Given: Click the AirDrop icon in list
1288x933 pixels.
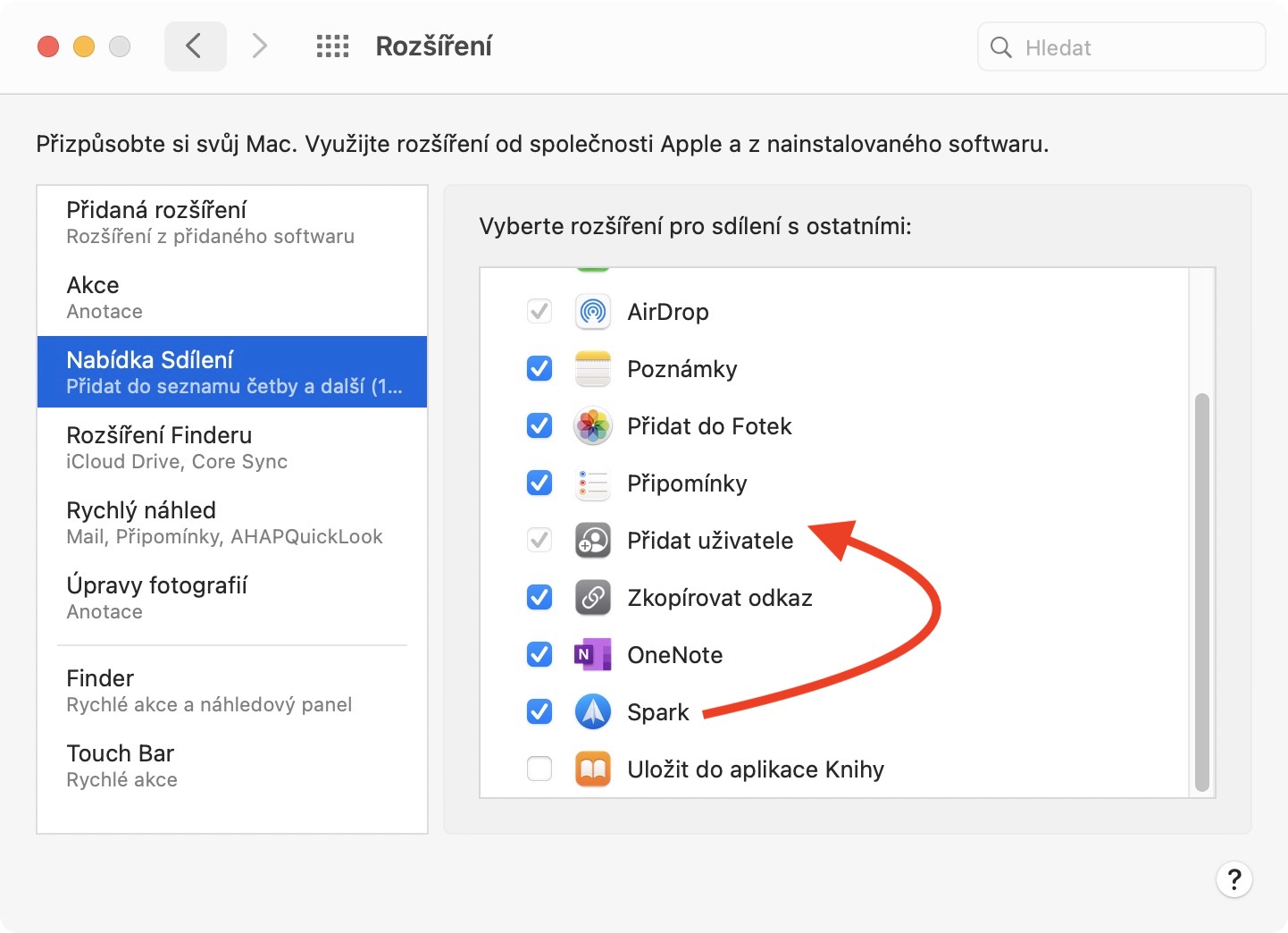Looking at the screenshot, I should coord(592,312).
